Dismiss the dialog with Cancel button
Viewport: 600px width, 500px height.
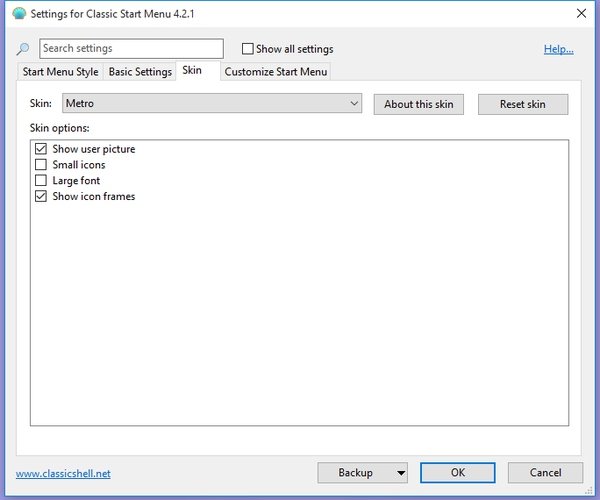[x=545, y=473]
